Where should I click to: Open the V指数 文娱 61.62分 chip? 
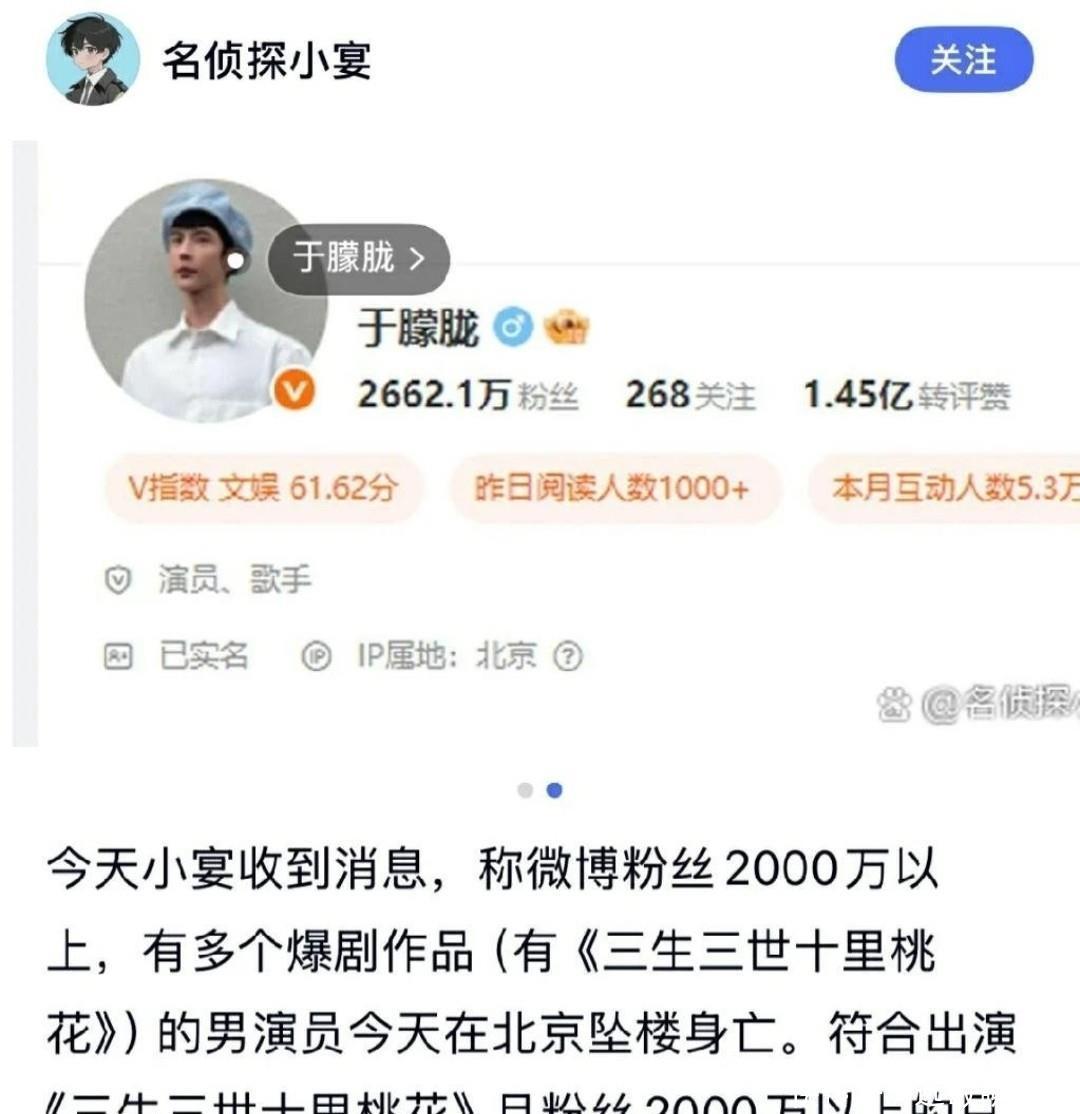point(263,489)
